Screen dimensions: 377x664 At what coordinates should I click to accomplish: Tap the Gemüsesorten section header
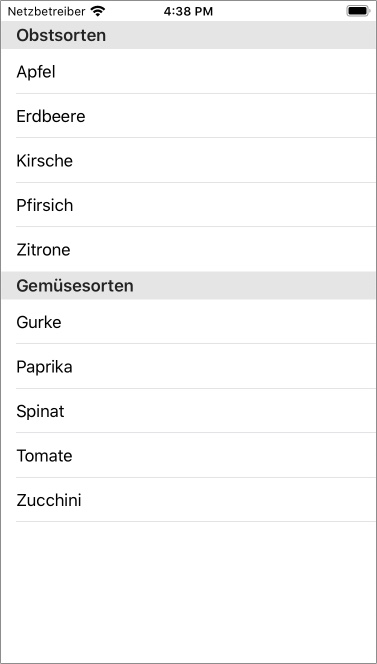[x=188, y=286]
